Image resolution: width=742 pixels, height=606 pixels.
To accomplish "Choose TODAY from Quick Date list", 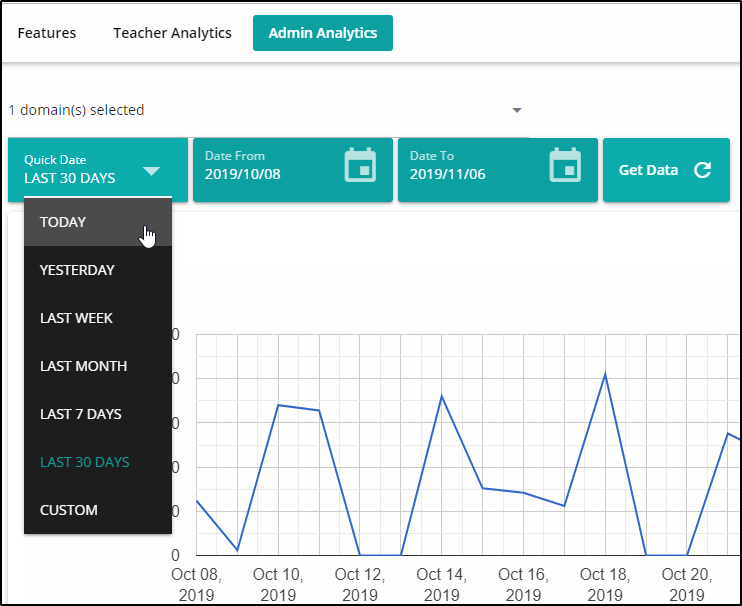I will click(98, 222).
